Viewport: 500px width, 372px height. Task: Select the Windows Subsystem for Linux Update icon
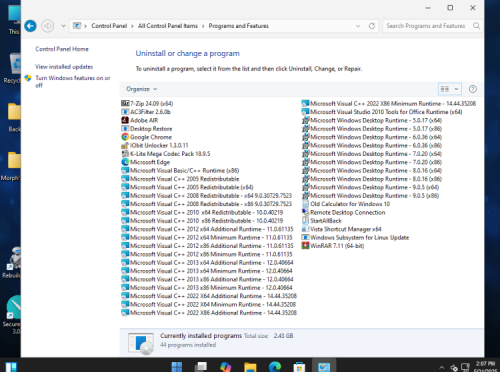[305, 237]
